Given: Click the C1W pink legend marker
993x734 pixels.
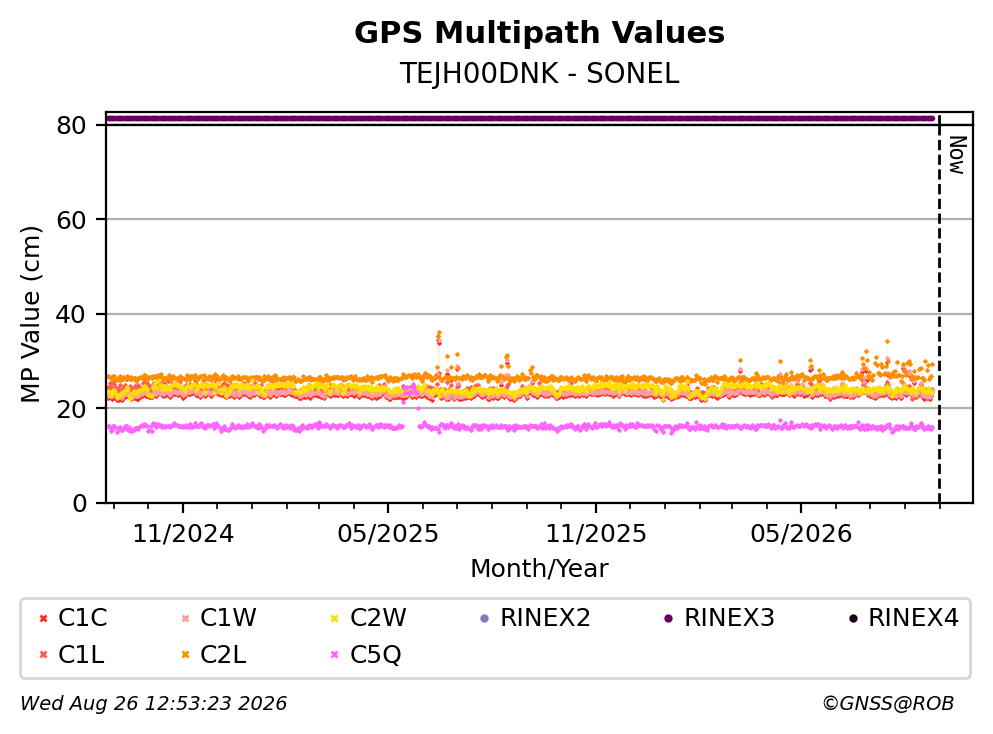Looking at the screenshot, I should coord(186,618).
